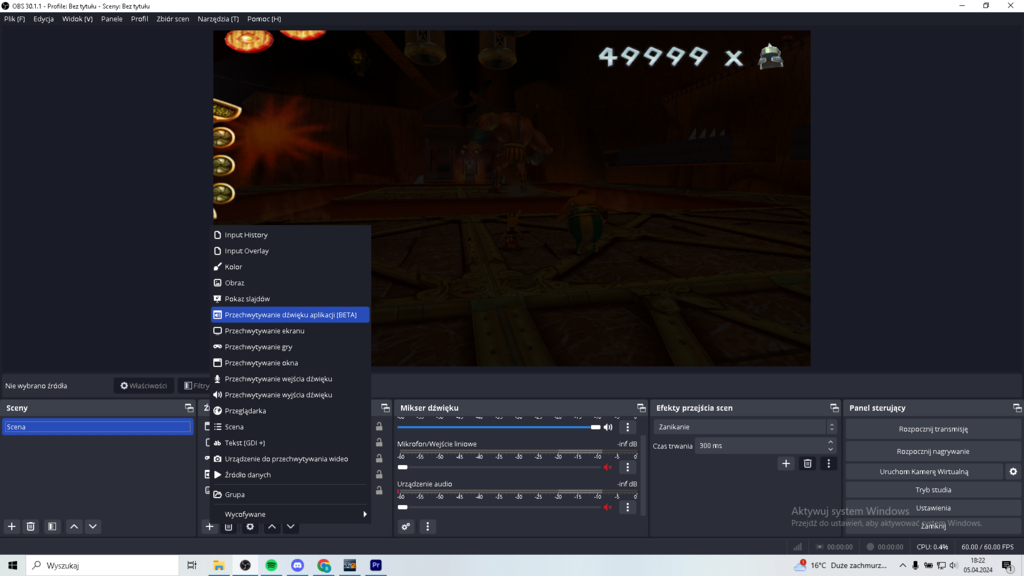1024x576 pixels.
Task: Open Discord from the Windows taskbar
Action: (298, 566)
